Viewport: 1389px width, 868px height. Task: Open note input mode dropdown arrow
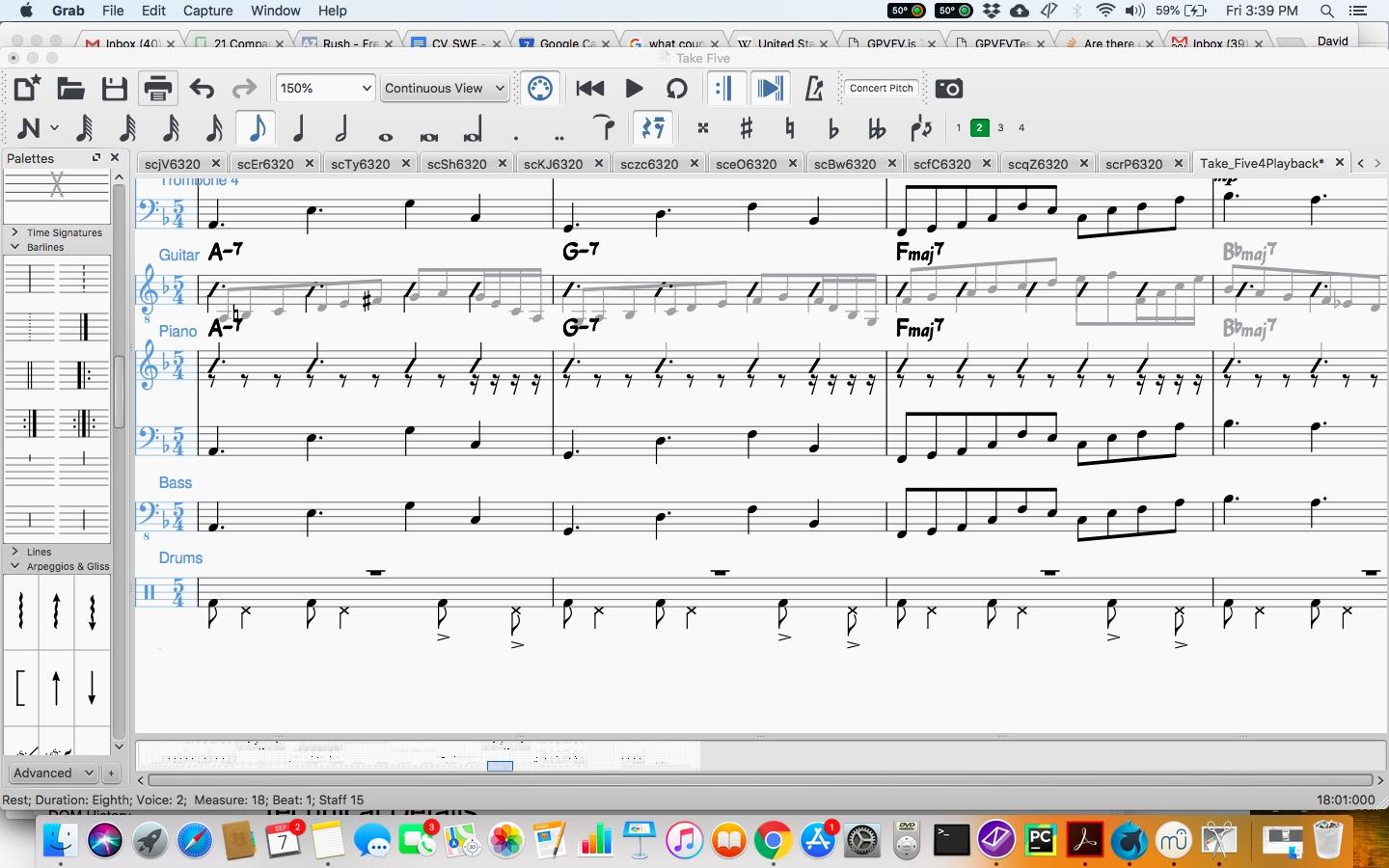click(x=54, y=128)
